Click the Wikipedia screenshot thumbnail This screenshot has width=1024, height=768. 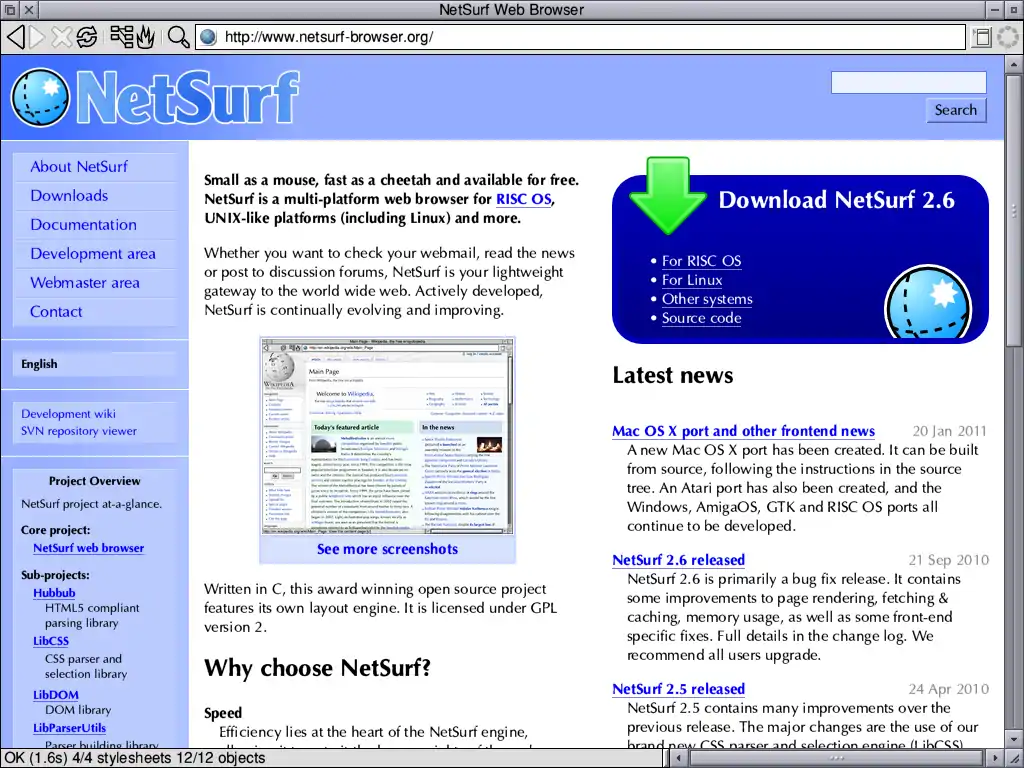(387, 436)
